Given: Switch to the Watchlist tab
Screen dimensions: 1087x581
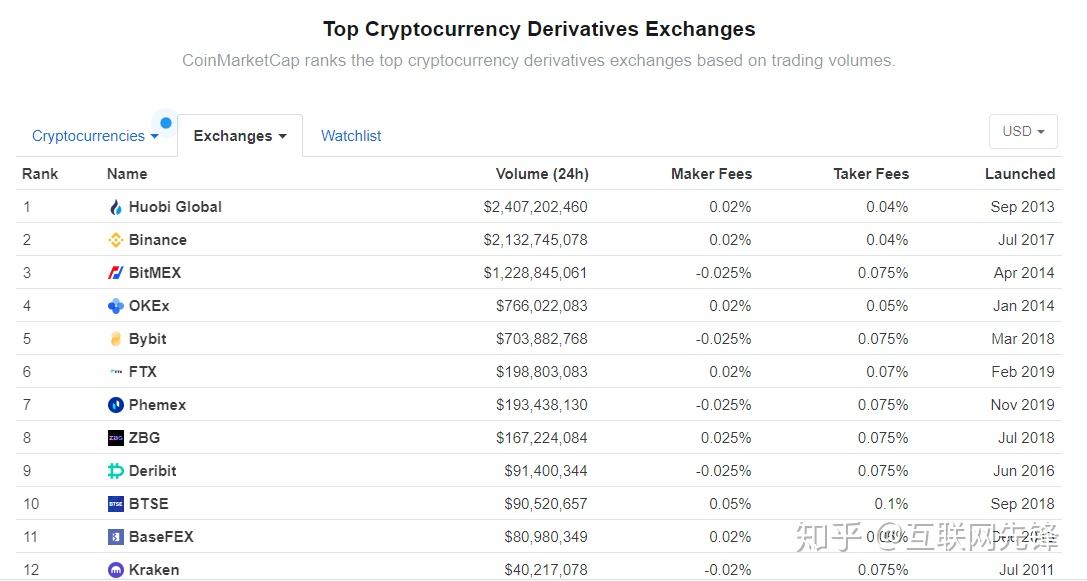Looking at the screenshot, I should (351, 136).
